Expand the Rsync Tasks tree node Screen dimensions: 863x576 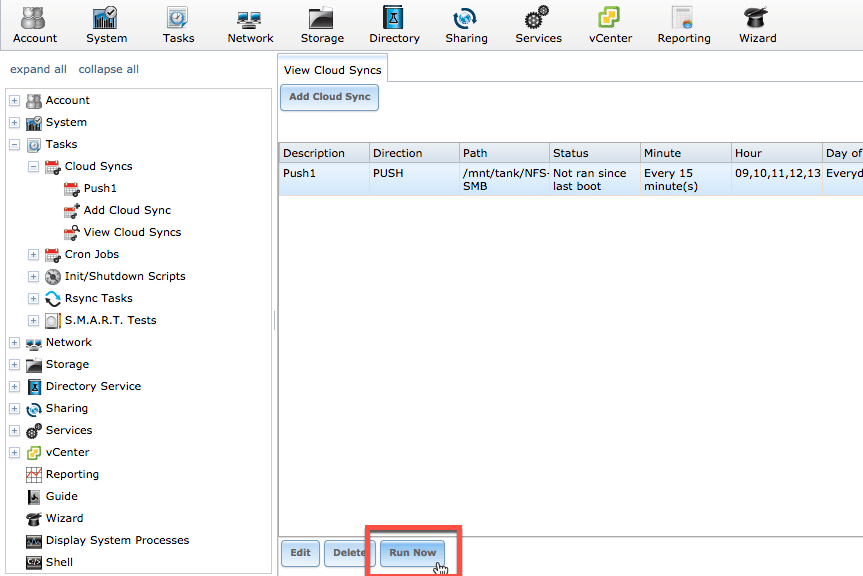point(34,299)
